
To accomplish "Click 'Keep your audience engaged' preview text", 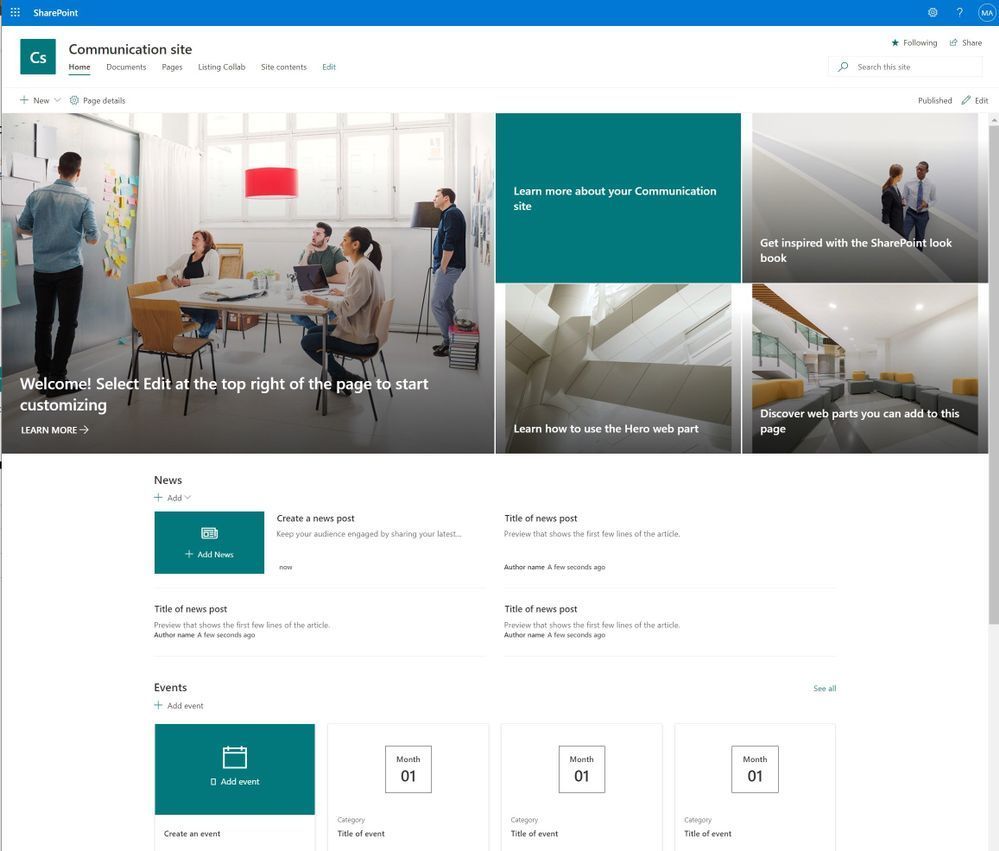I will pyautogui.click(x=368, y=534).
